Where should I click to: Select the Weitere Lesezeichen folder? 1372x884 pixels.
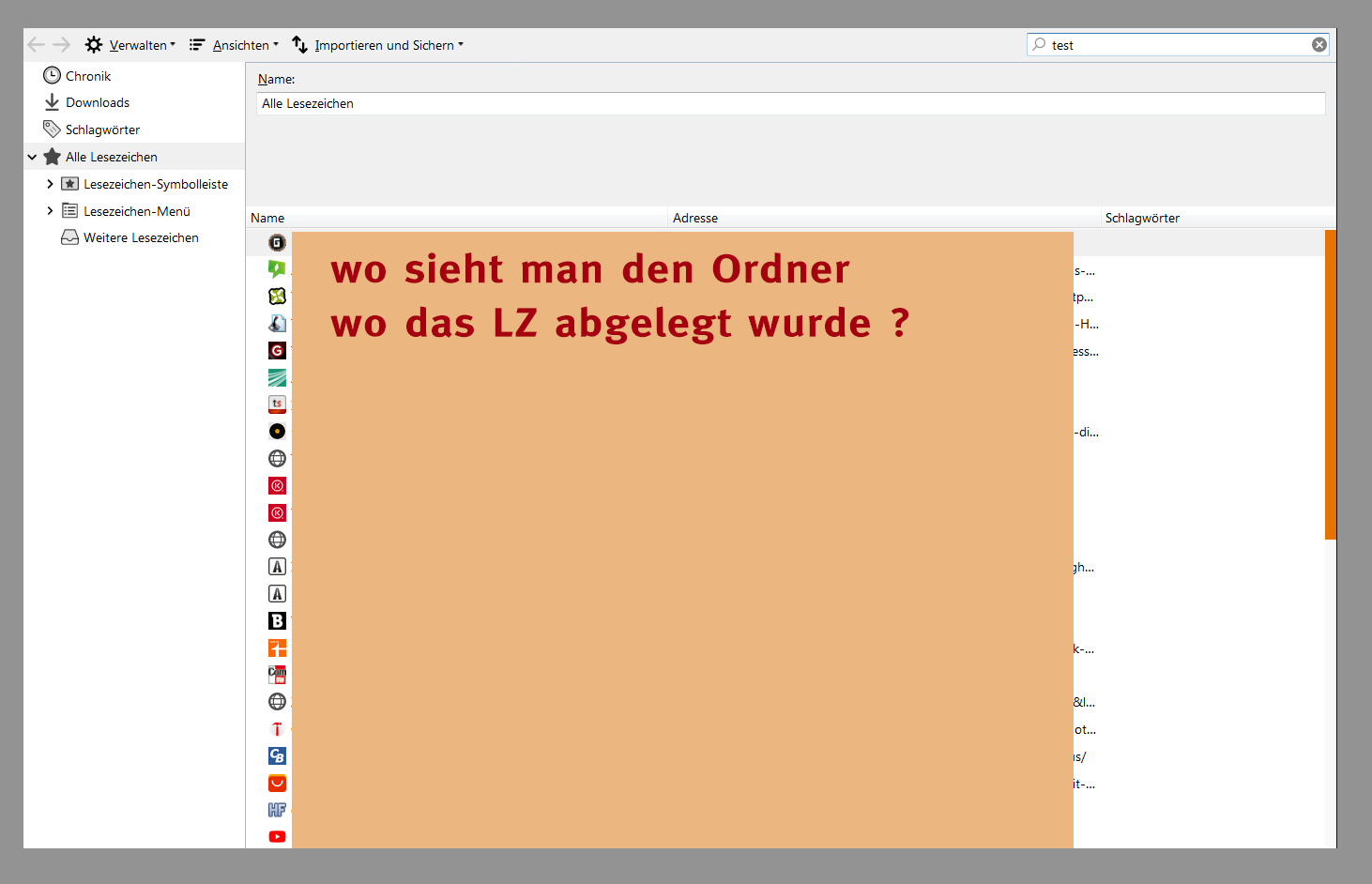click(x=141, y=237)
